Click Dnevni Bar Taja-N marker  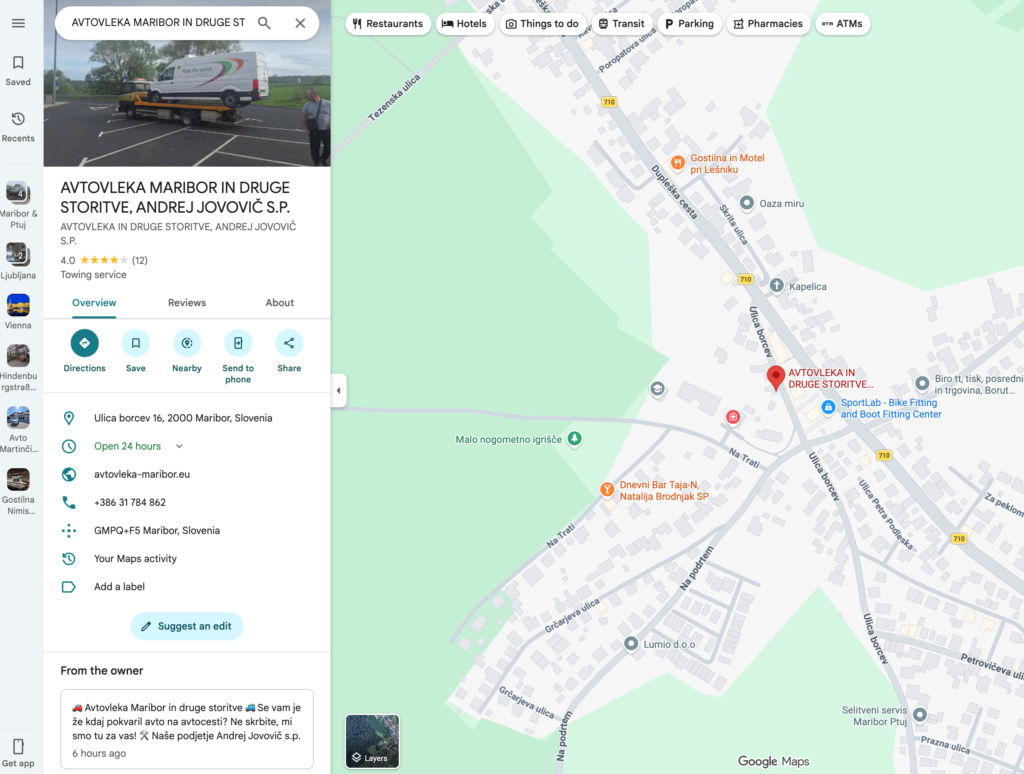click(x=607, y=489)
